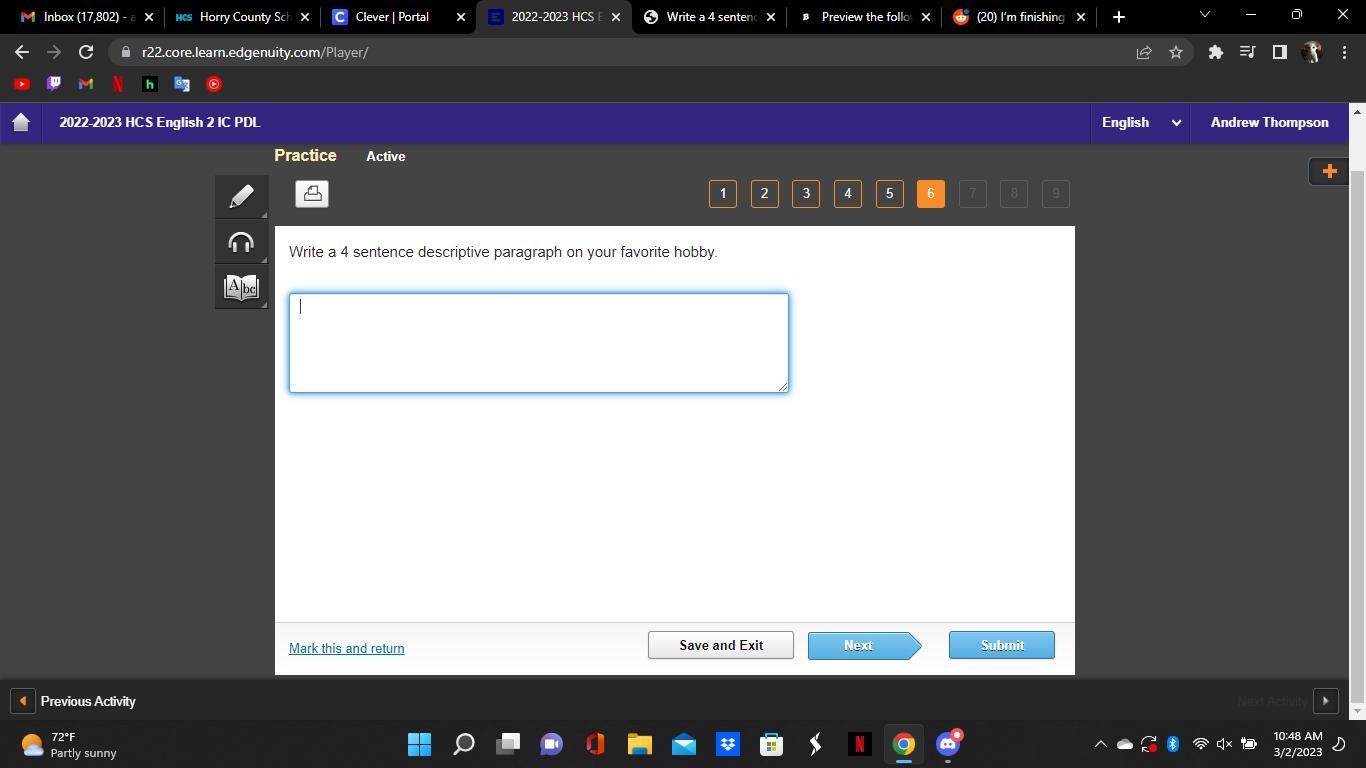The width and height of the screenshot is (1366, 768).
Task: Open the Abc glossary book tool
Action: pos(241,288)
